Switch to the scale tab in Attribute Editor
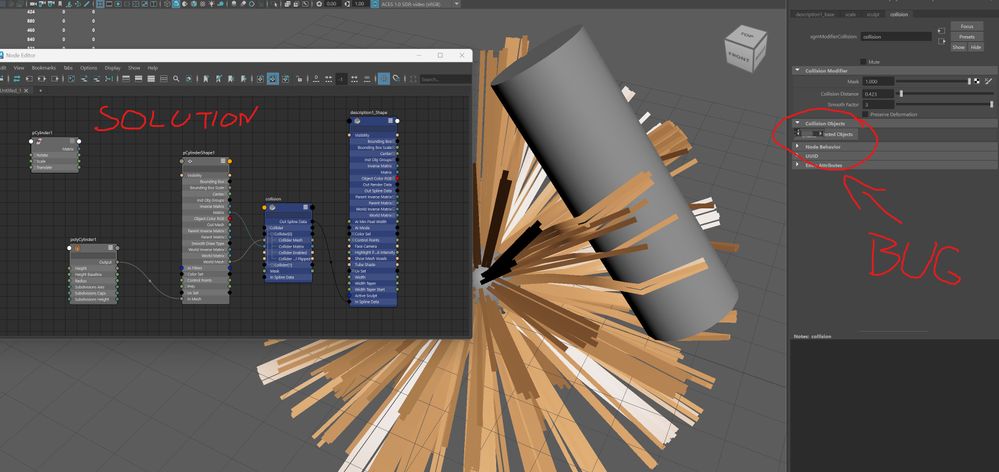This screenshot has width=999, height=472. (851, 14)
